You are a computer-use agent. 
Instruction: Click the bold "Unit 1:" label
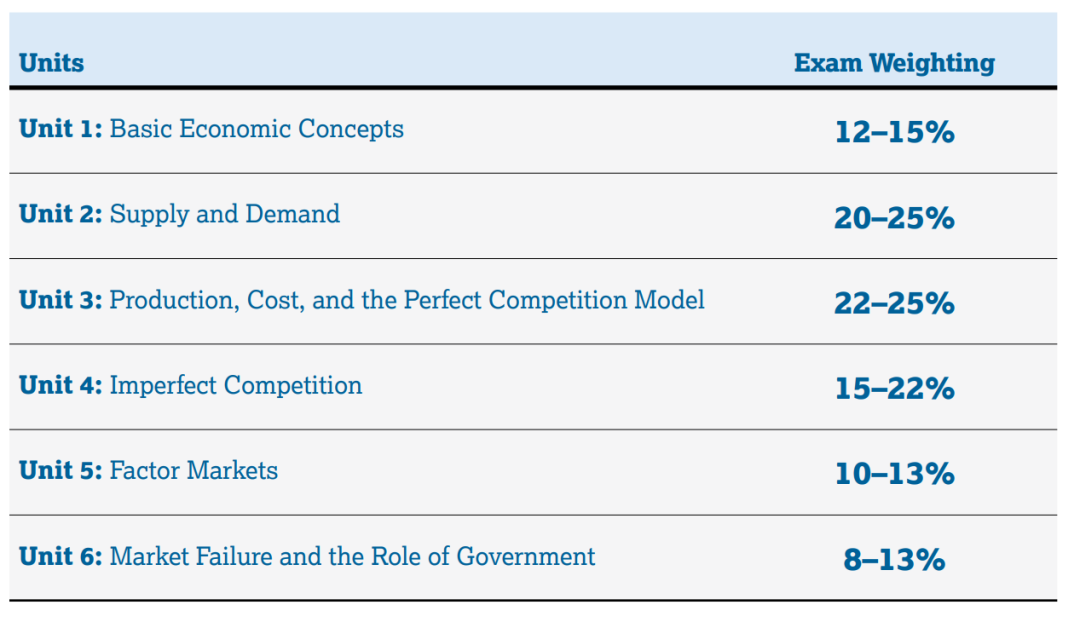click(x=61, y=129)
